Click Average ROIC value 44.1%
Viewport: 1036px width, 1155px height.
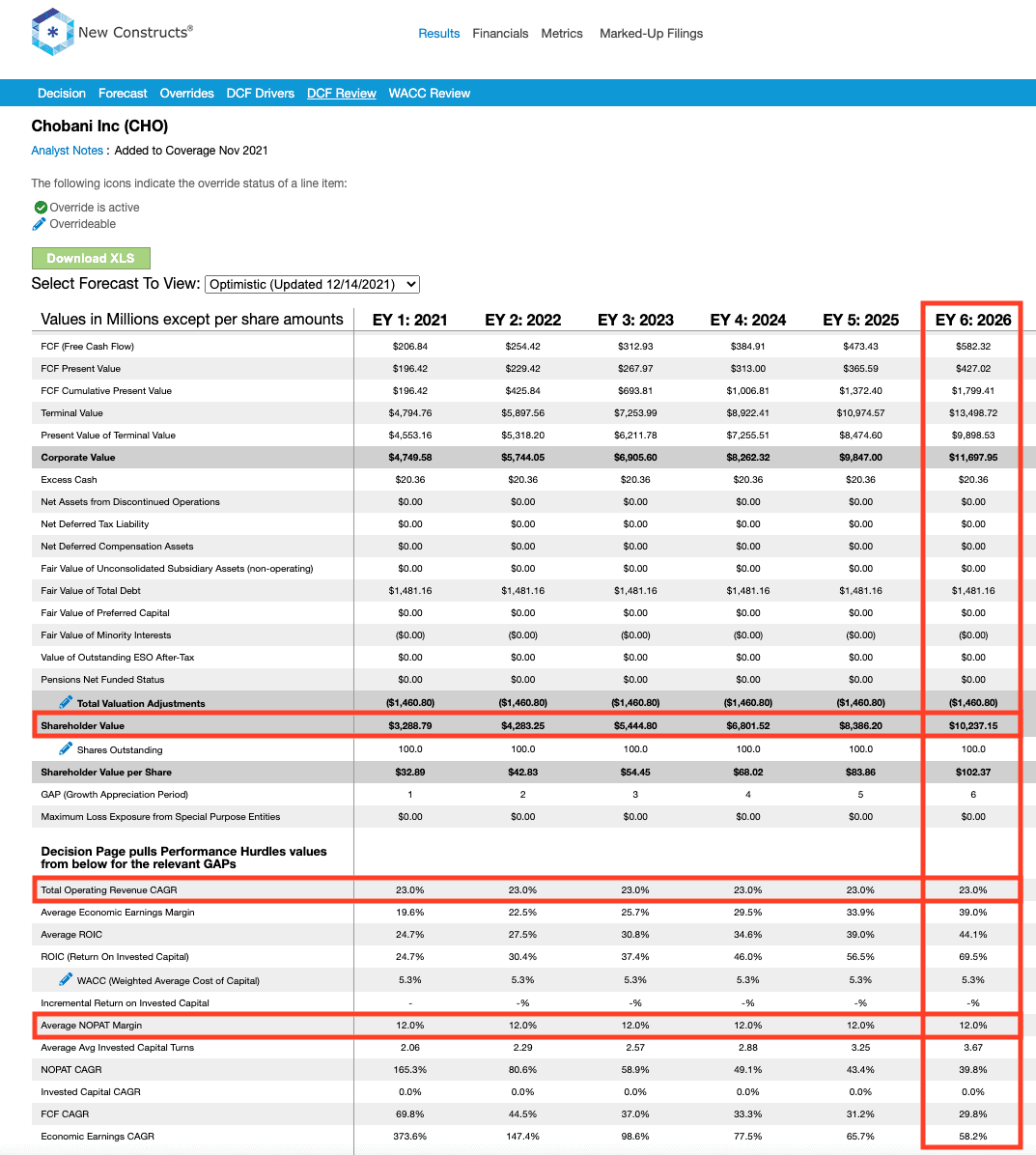click(973, 934)
